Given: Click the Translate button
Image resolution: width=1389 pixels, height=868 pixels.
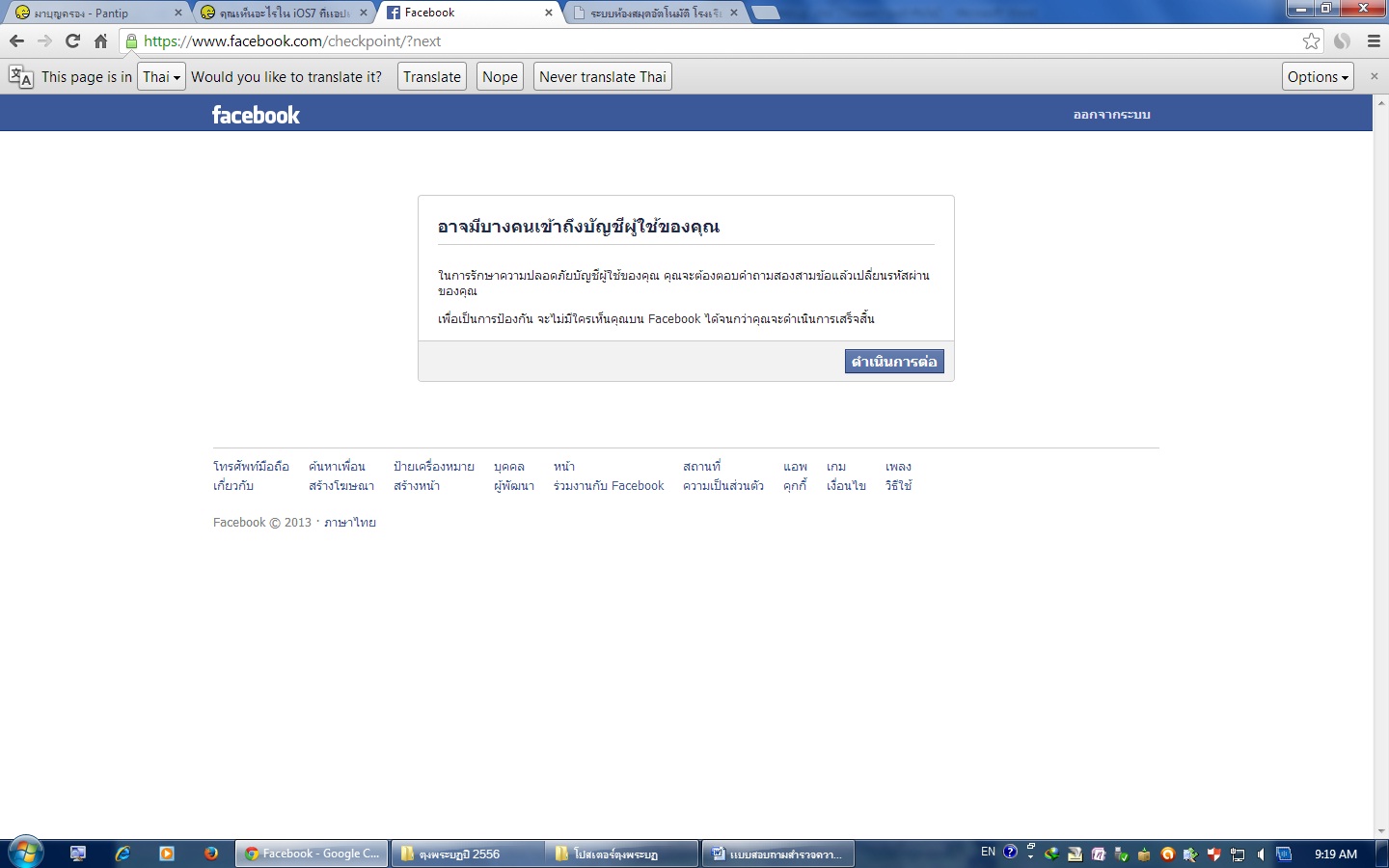Looking at the screenshot, I should pos(432,77).
